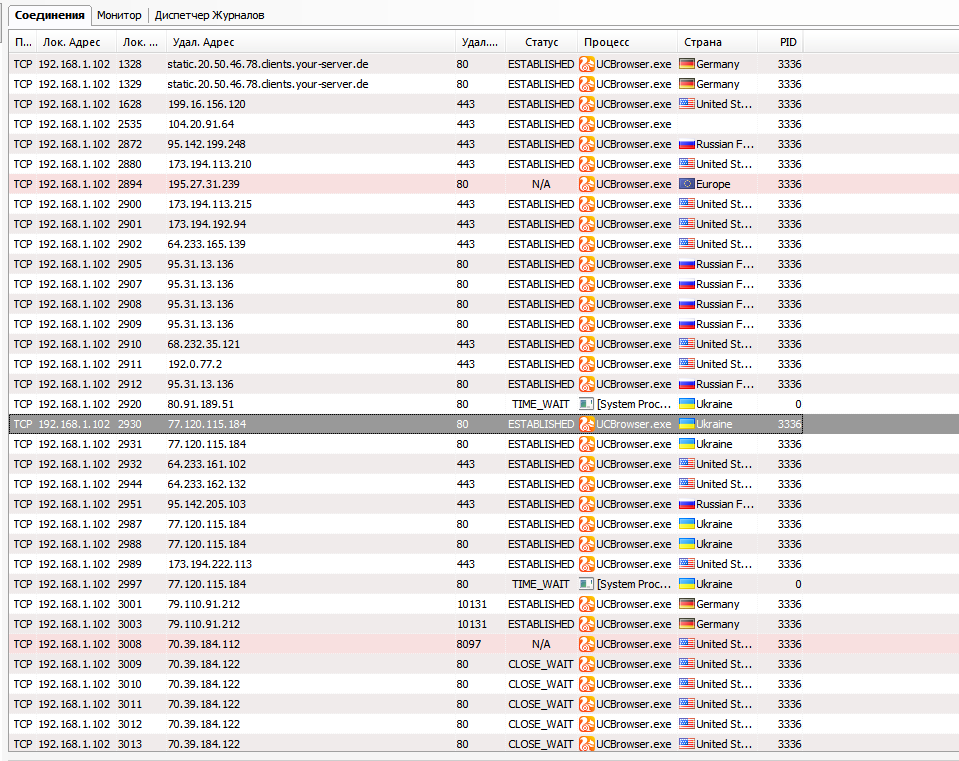This screenshot has height=761, width=959.
Task: Select the Соединения tab
Action: (x=49, y=15)
